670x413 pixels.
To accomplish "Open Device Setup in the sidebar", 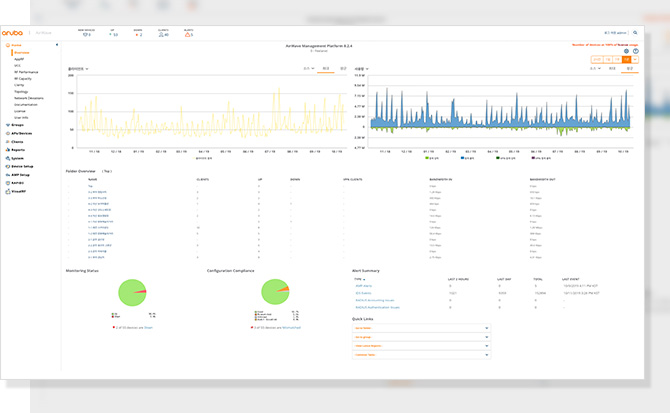I will 22,165.
